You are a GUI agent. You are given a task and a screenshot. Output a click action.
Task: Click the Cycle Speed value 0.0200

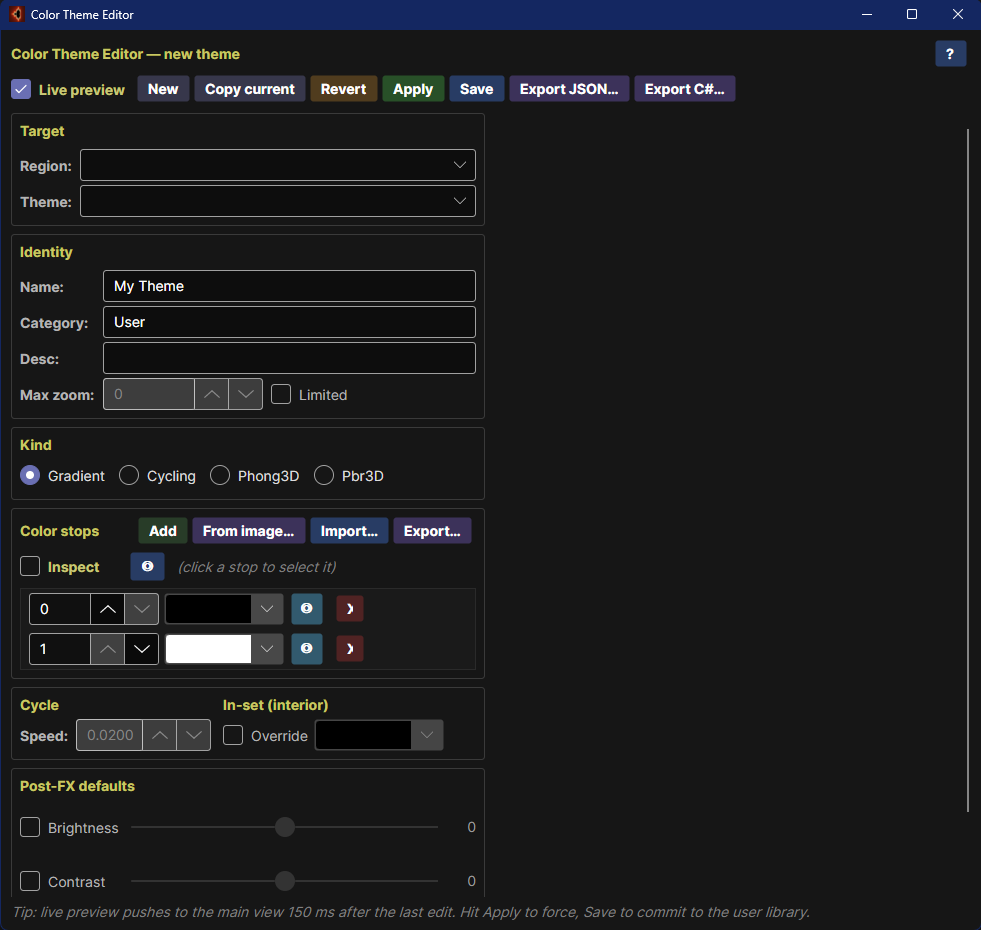click(110, 735)
